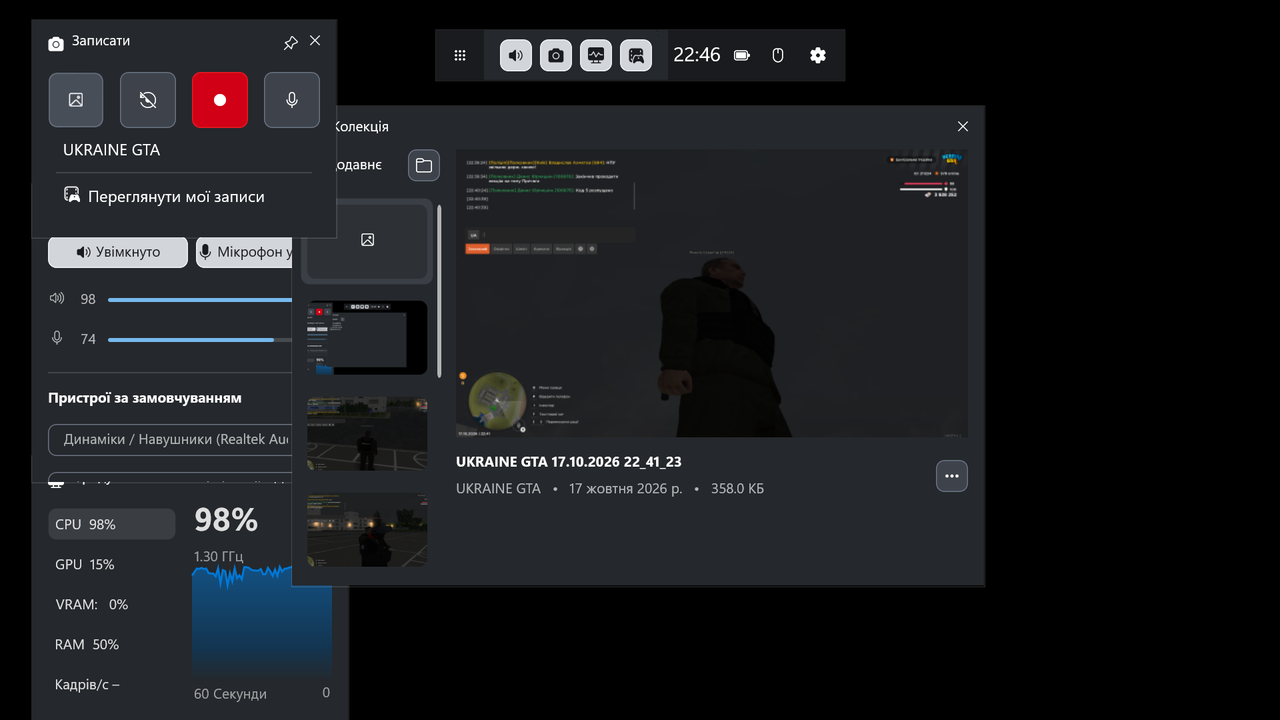The image size is (1280, 720).
Task: Select the third thumbnail, character in parking lot
Action: click(x=367, y=434)
